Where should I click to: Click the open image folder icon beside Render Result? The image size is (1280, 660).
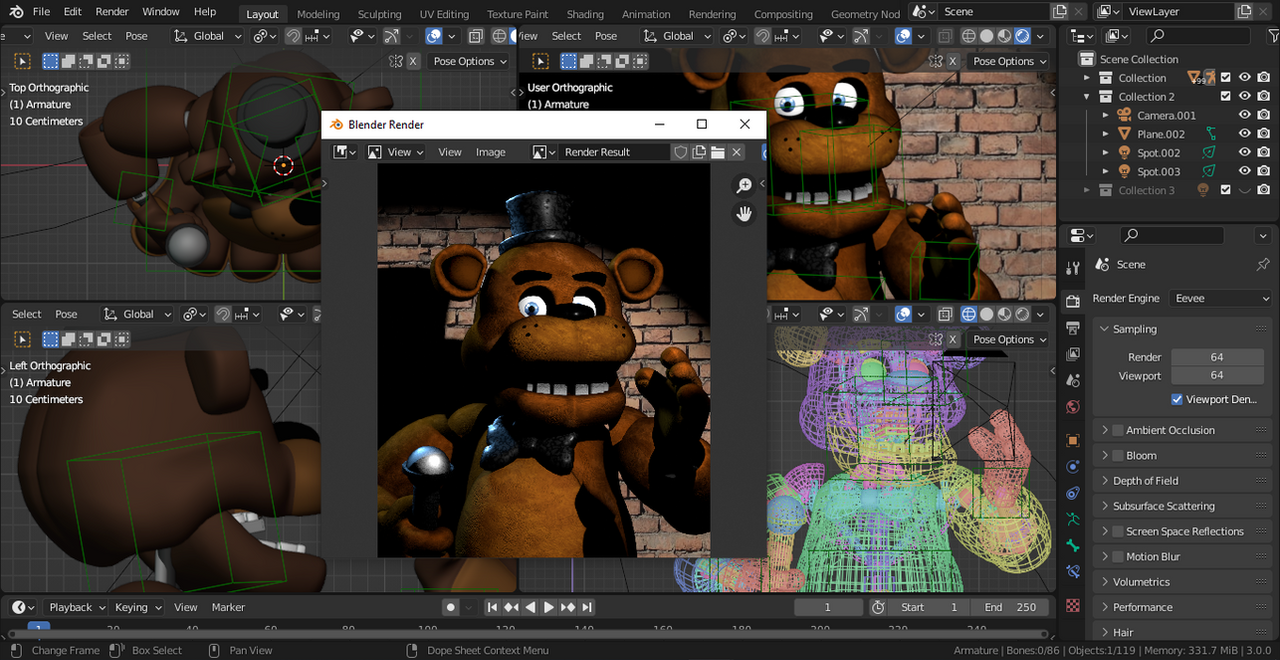point(717,152)
